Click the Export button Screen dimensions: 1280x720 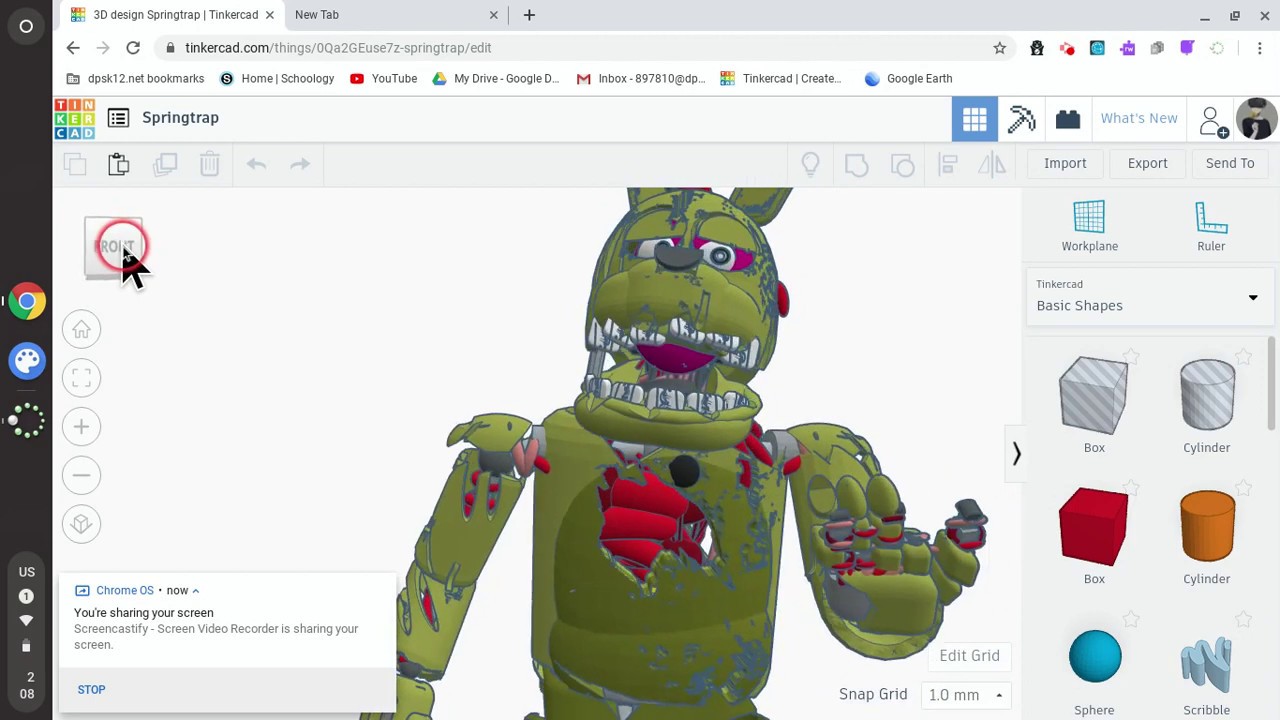(x=1148, y=163)
